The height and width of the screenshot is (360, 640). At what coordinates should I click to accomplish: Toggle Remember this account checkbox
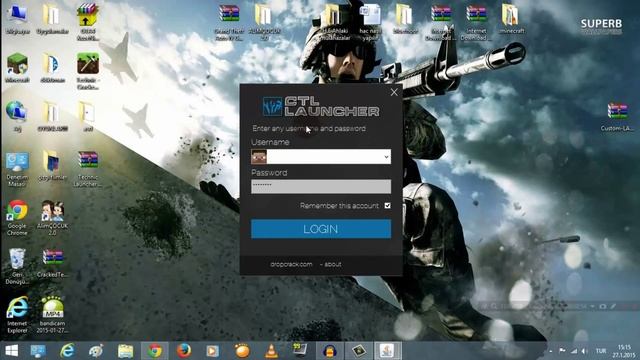click(x=387, y=206)
